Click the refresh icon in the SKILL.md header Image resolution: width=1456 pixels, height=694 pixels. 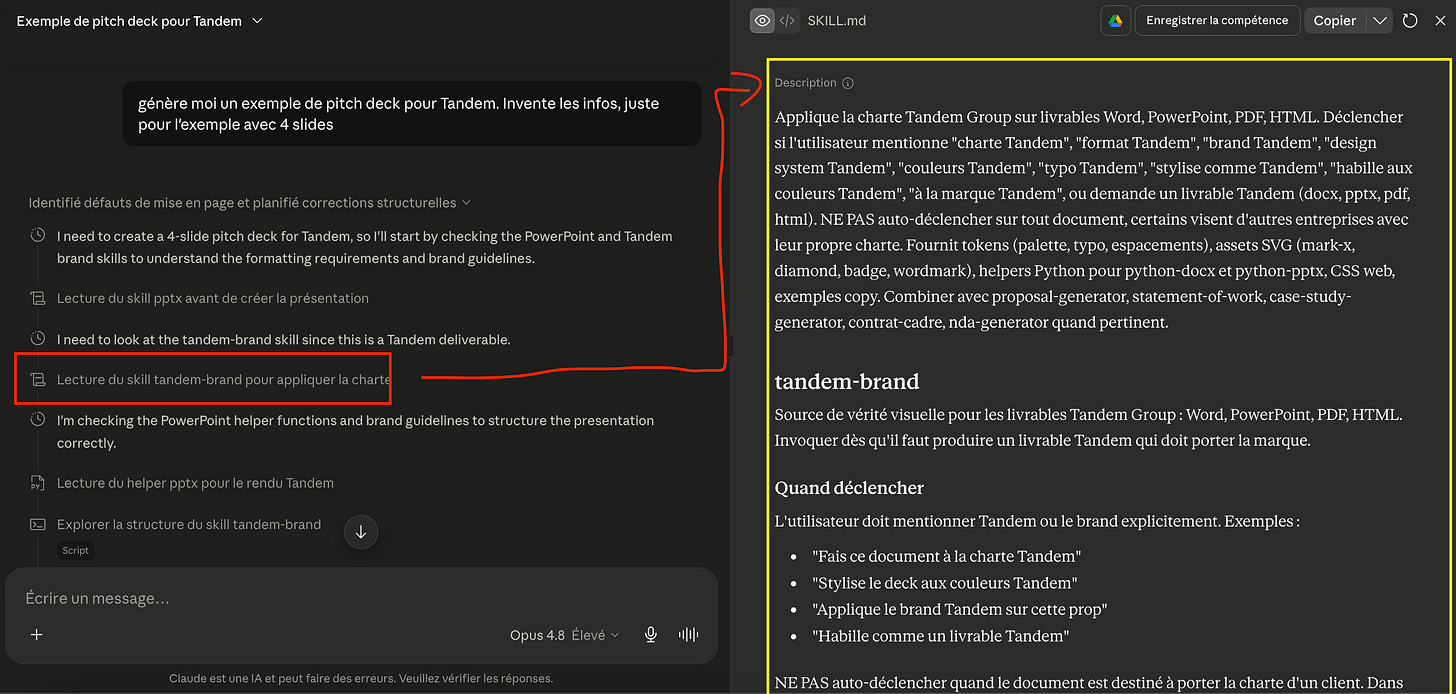click(x=1410, y=20)
